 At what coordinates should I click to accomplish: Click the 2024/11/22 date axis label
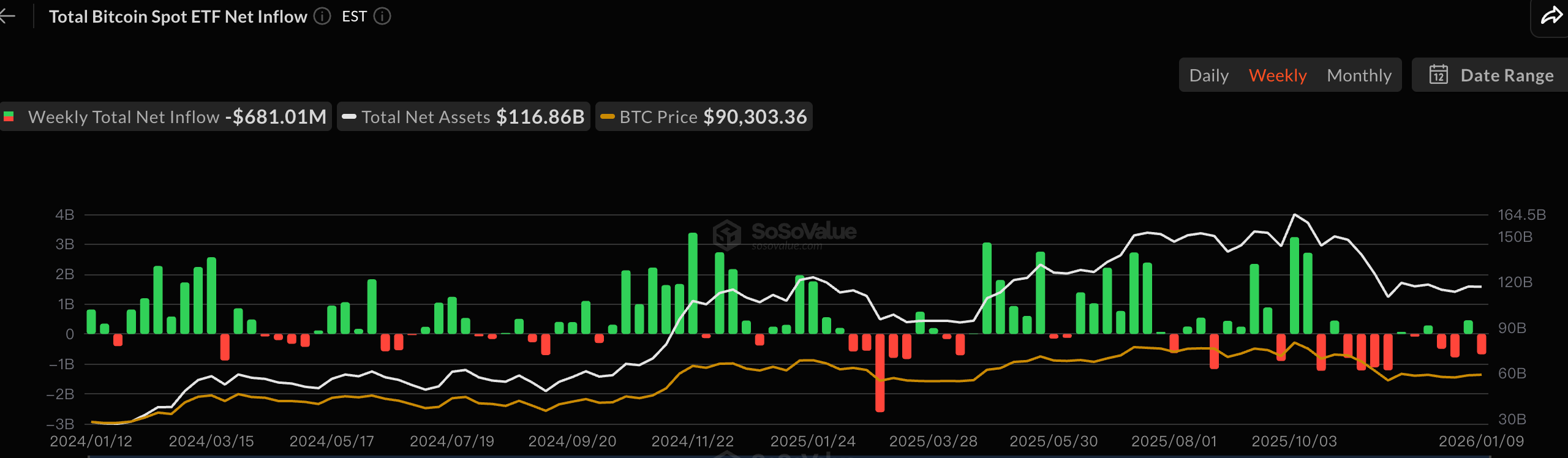coord(692,441)
